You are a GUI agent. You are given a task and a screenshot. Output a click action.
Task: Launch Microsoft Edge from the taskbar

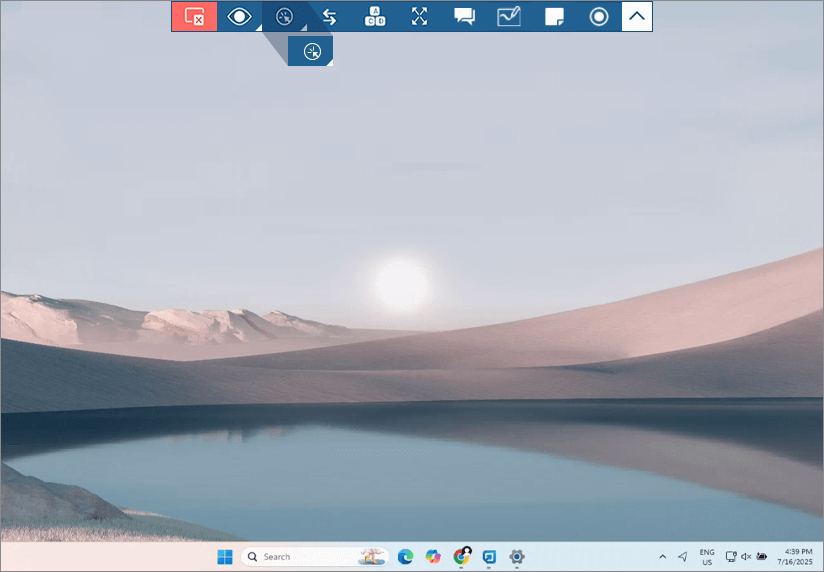point(405,557)
